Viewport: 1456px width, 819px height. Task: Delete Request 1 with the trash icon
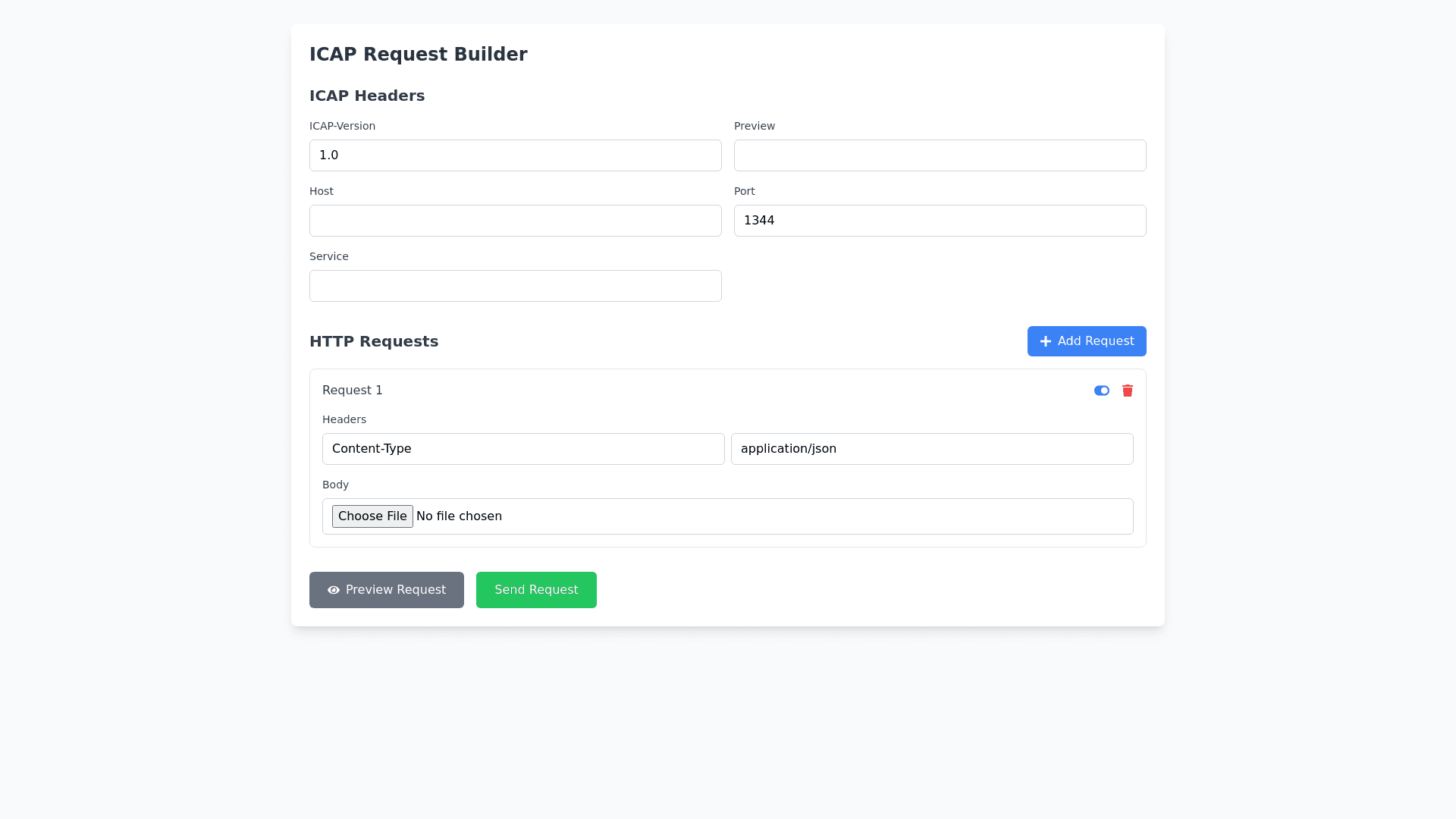pyautogui.click(x=1127, y=391)
